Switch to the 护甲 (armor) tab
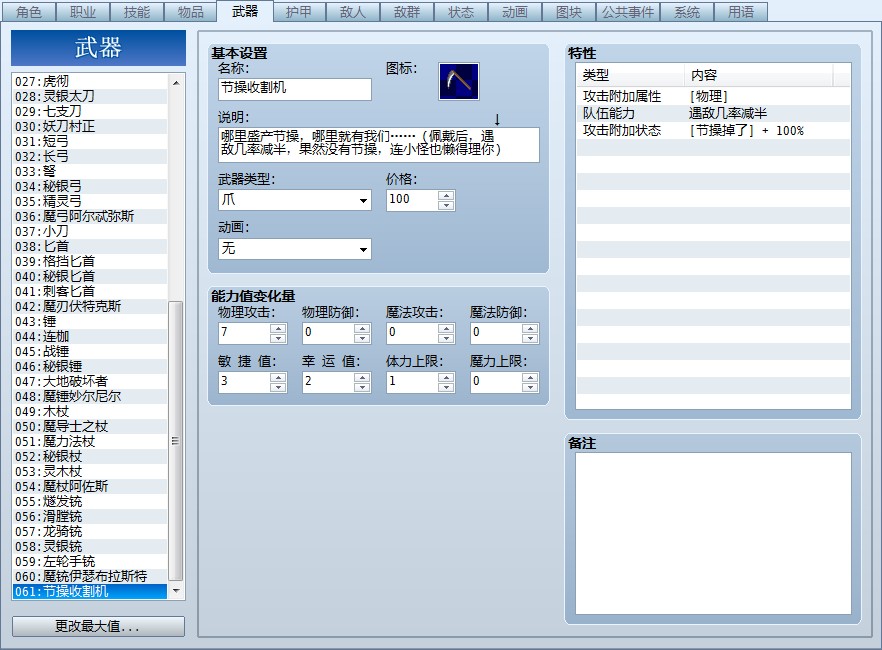This screenshot has height=650, width=882. 299,12
